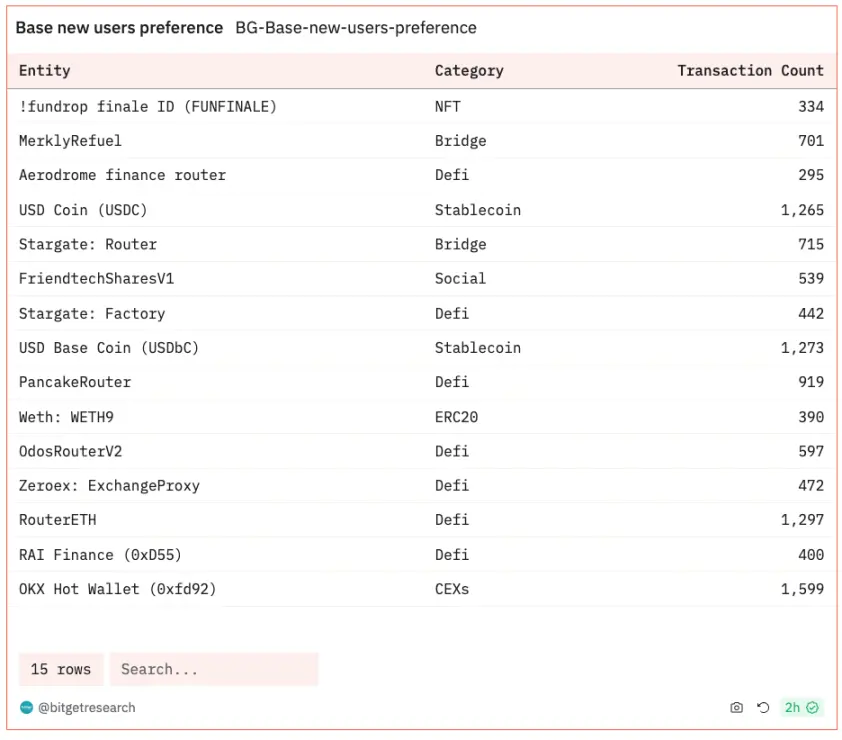Click the bitgetresearch avatar icon
Image resolution: width=842 pixels, height=740 pixels.
pyautogui.click(x=26, y=708)
